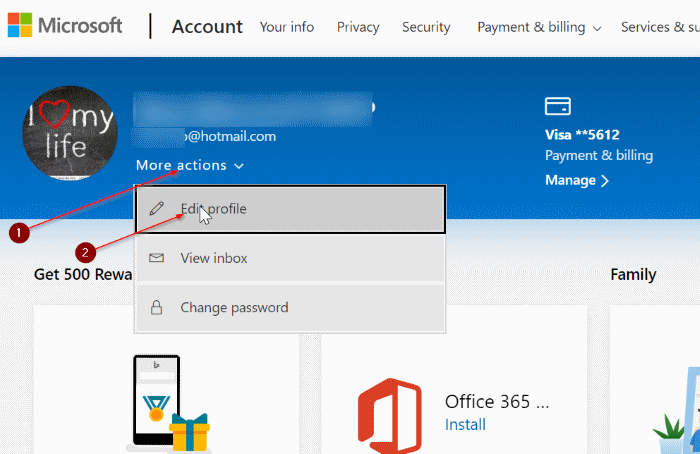The width and height of the screenshot is (700, 454).
Task: Click the Visa **5612 text
Action: click(582, 135)
